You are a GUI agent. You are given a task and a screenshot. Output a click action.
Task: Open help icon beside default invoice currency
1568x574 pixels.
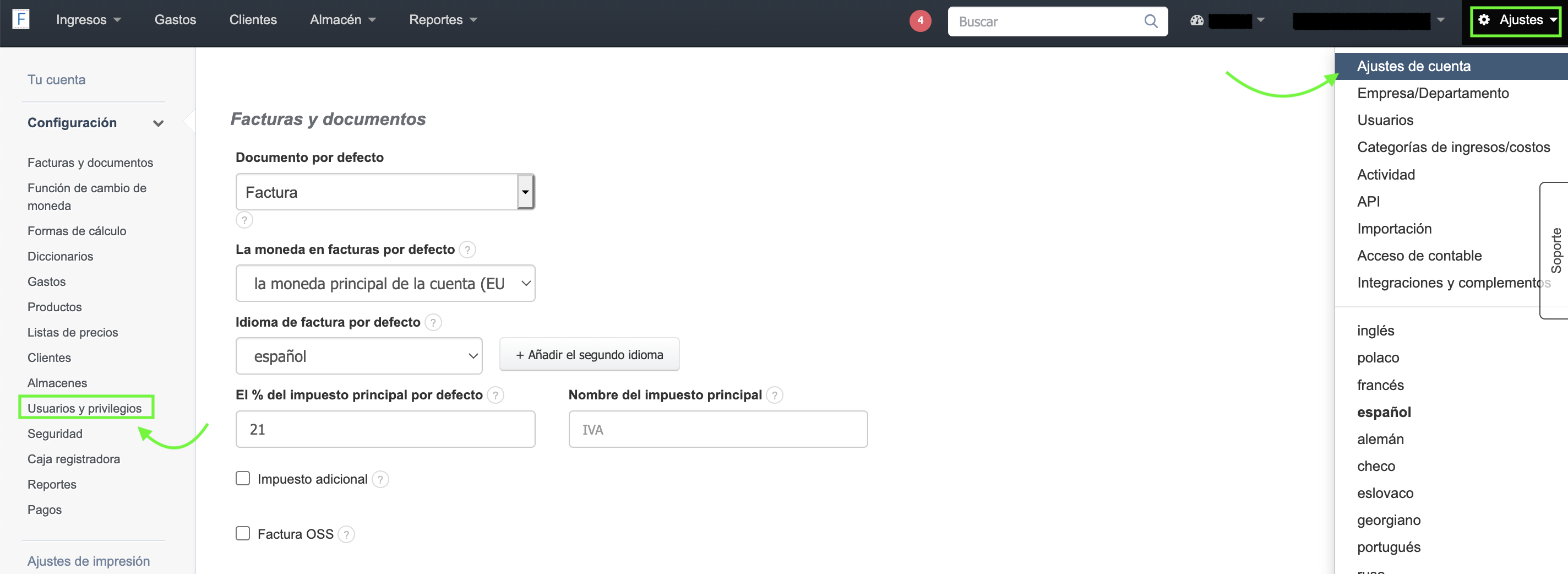(x=467, y=250)
